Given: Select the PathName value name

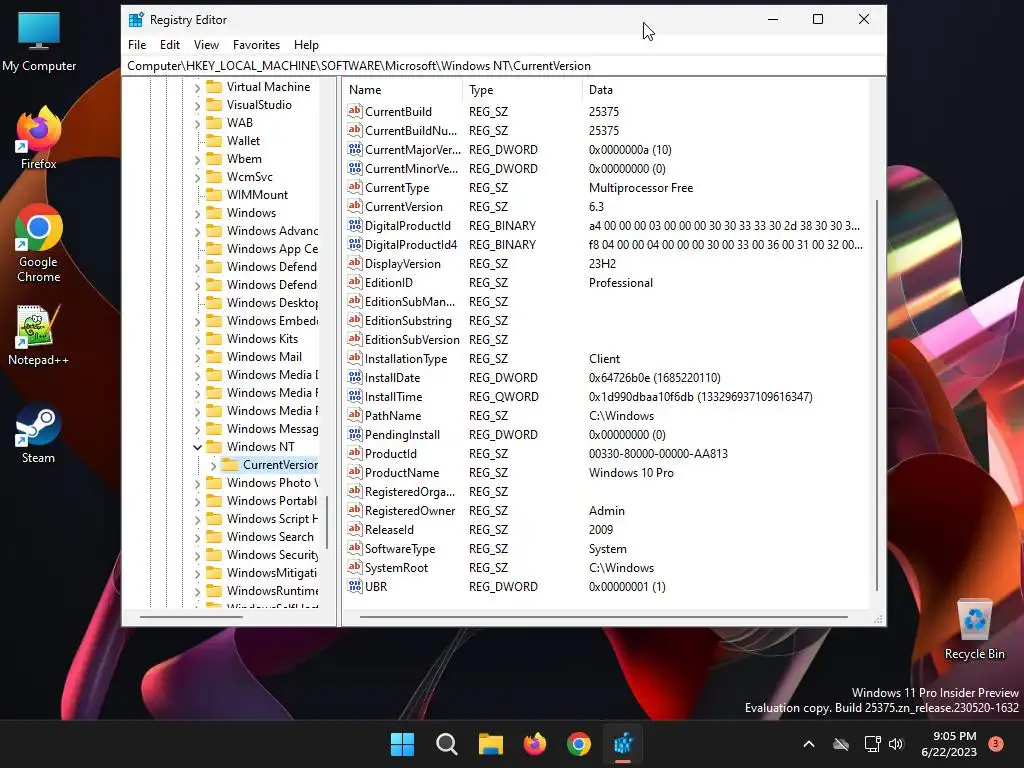Looking at the screenshot, I should click(x=393, y=415).
